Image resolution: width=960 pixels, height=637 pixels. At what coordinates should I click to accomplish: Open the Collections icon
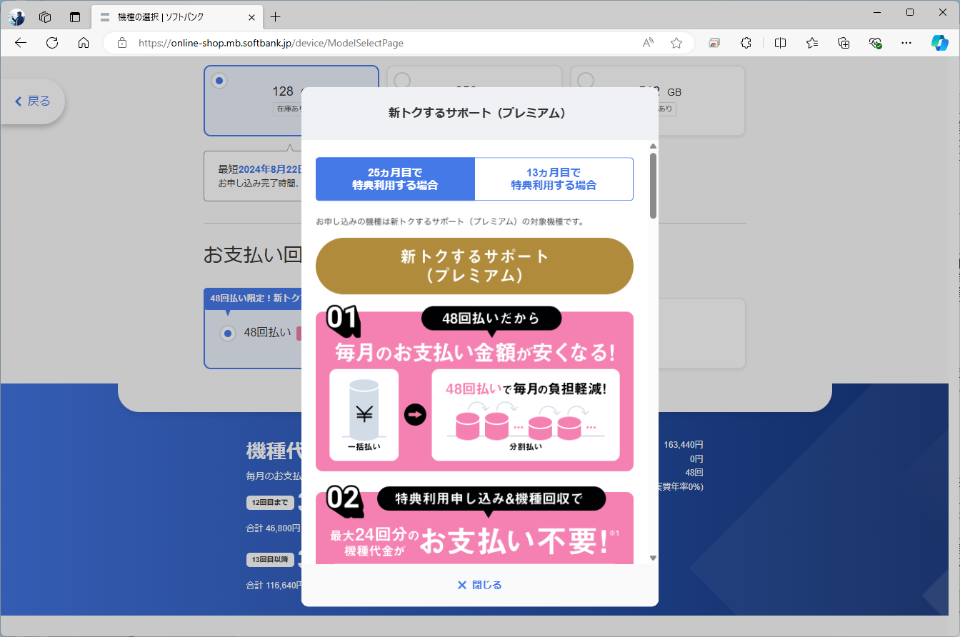pyautogui.click(x=843, y=43)
